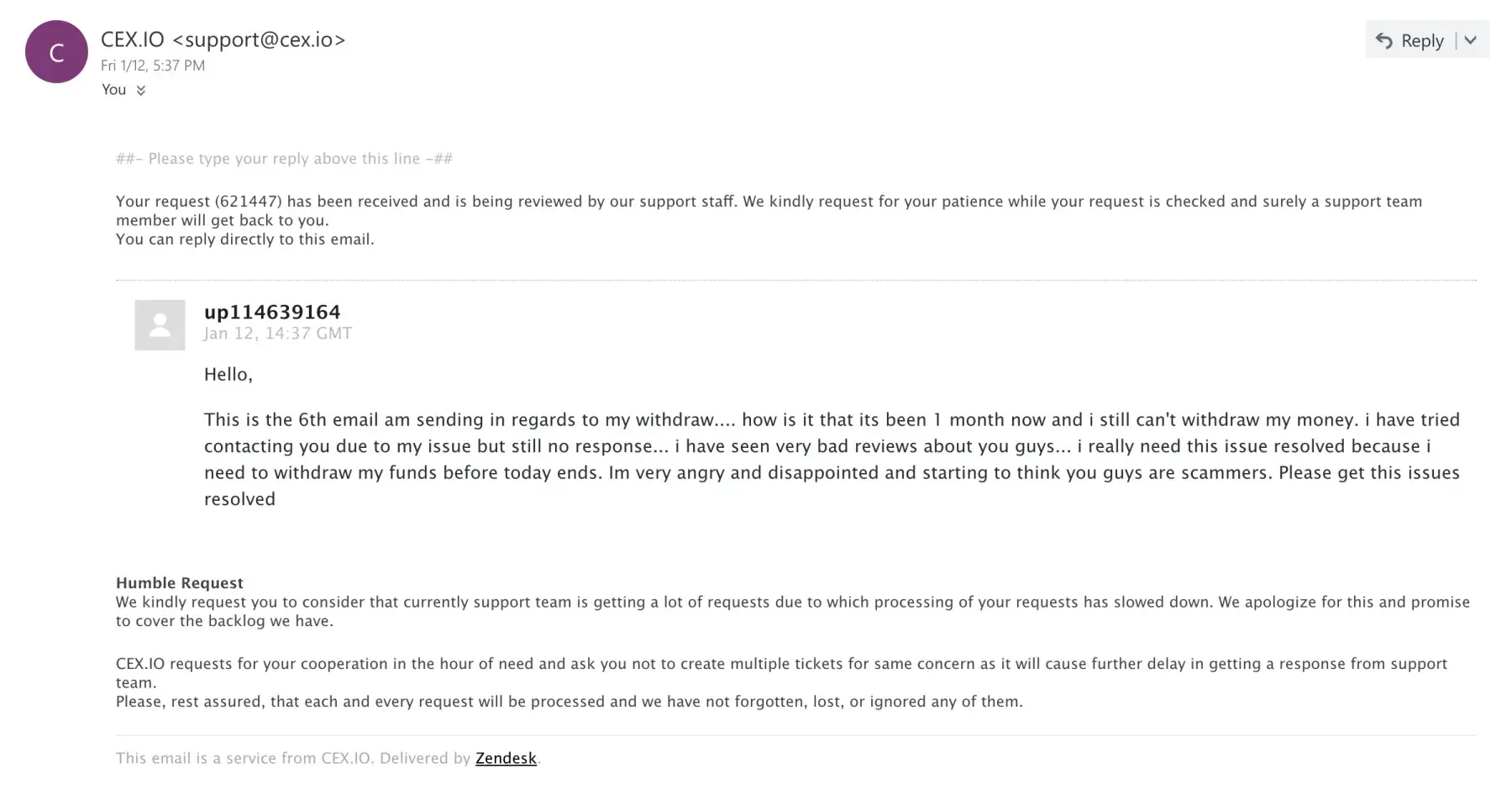Click the "Humble Request" heading
This screenshot has width=1512, height=800.
pyautogui.click(x=180, y=583)
